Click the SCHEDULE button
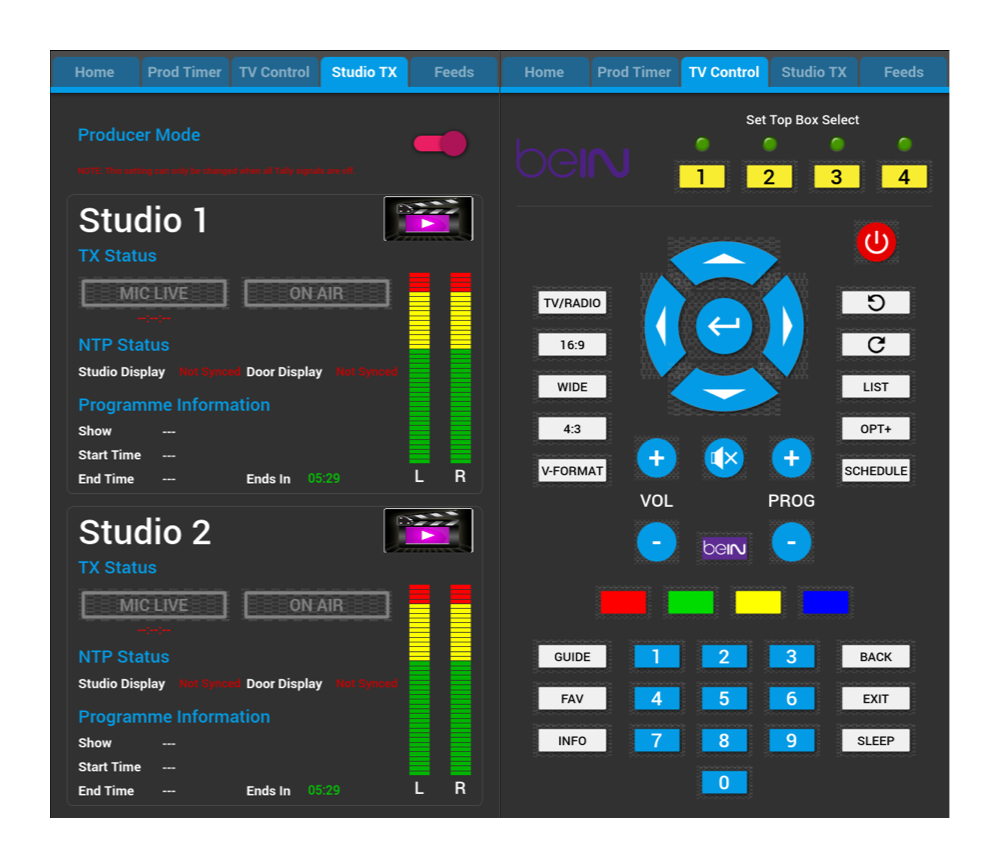Image resolution: width=1000 pixels, height=868 pixels. [x=875, y=471]
